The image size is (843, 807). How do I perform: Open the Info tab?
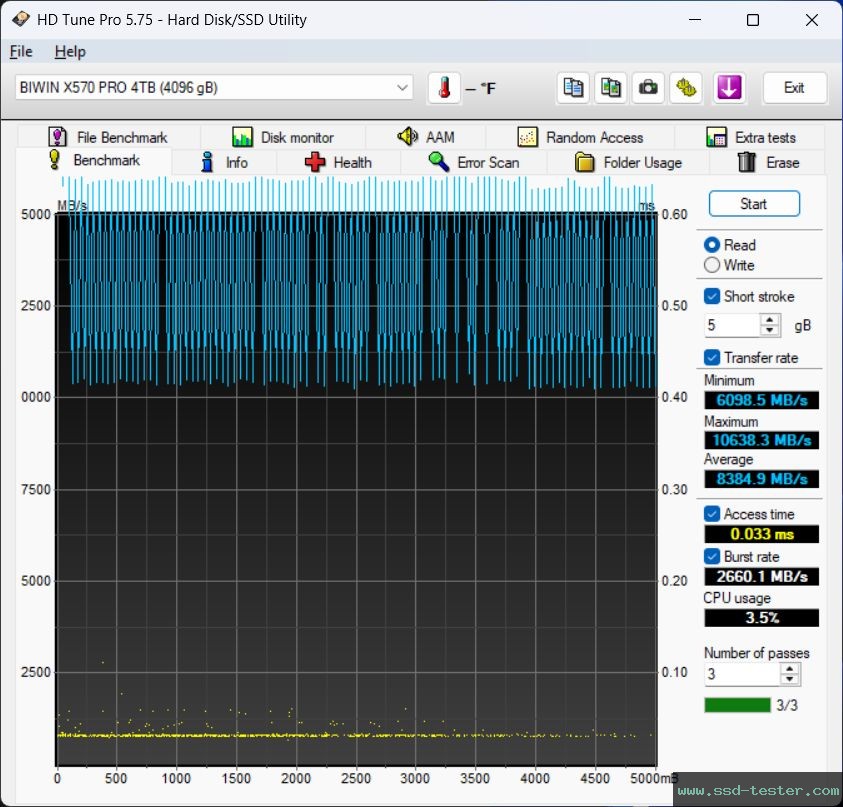point(224,162)
